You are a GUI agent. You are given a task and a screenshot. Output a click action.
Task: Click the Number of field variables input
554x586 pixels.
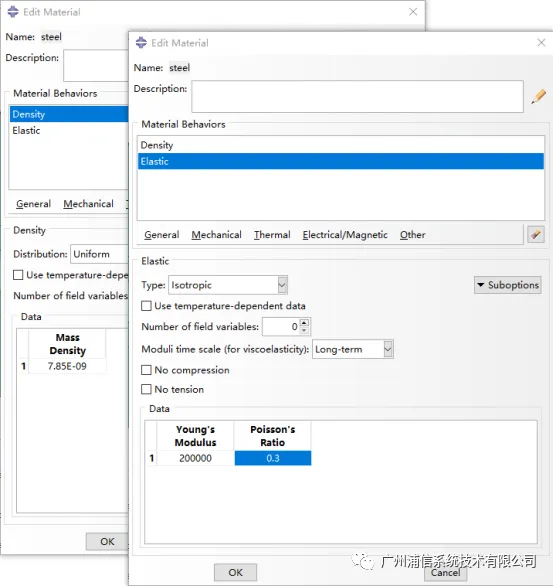pos(281,327)
